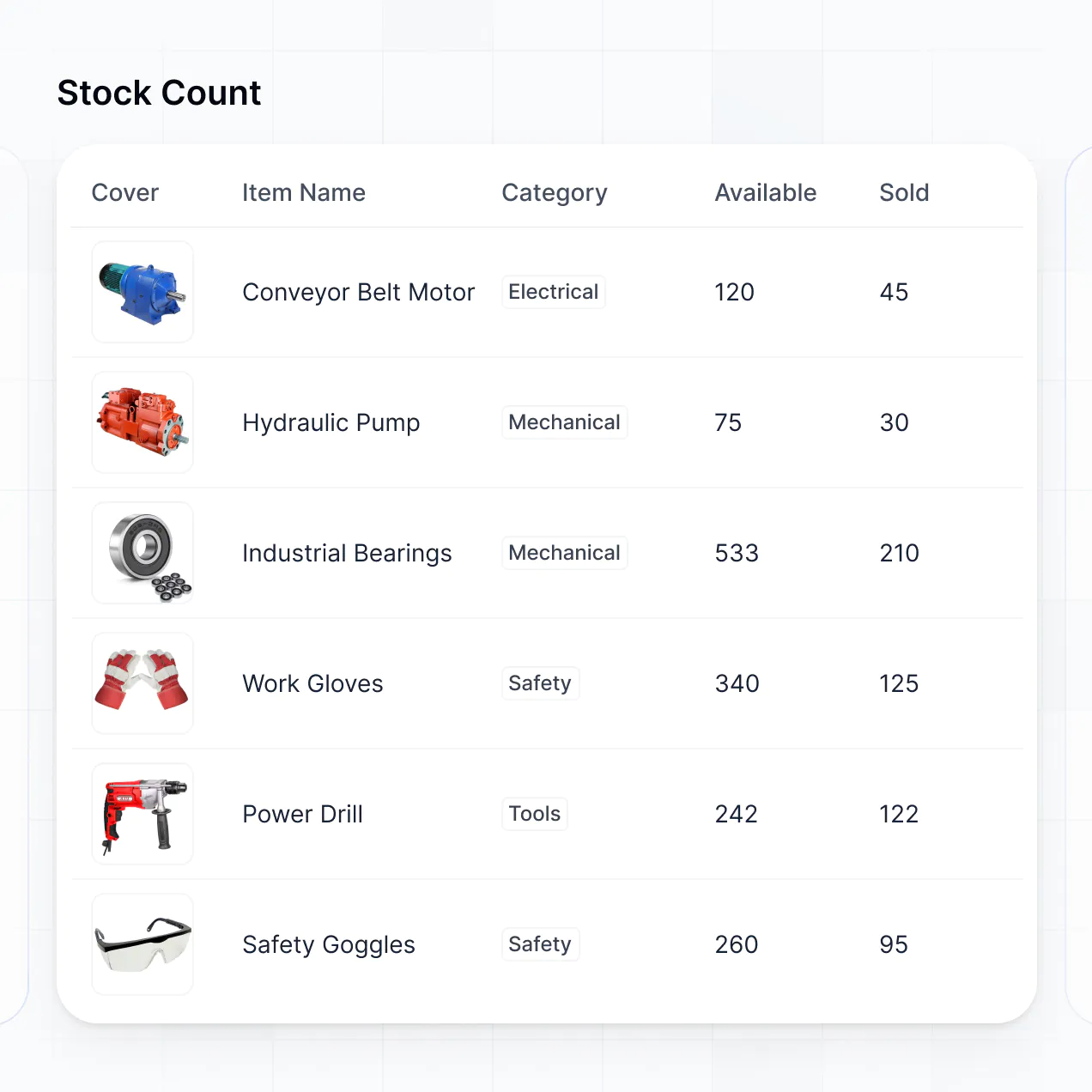The height and width of the screenshot is (1092, 1092).
Task: Select the Safety badge on Work Gloves
Action: 540,683
